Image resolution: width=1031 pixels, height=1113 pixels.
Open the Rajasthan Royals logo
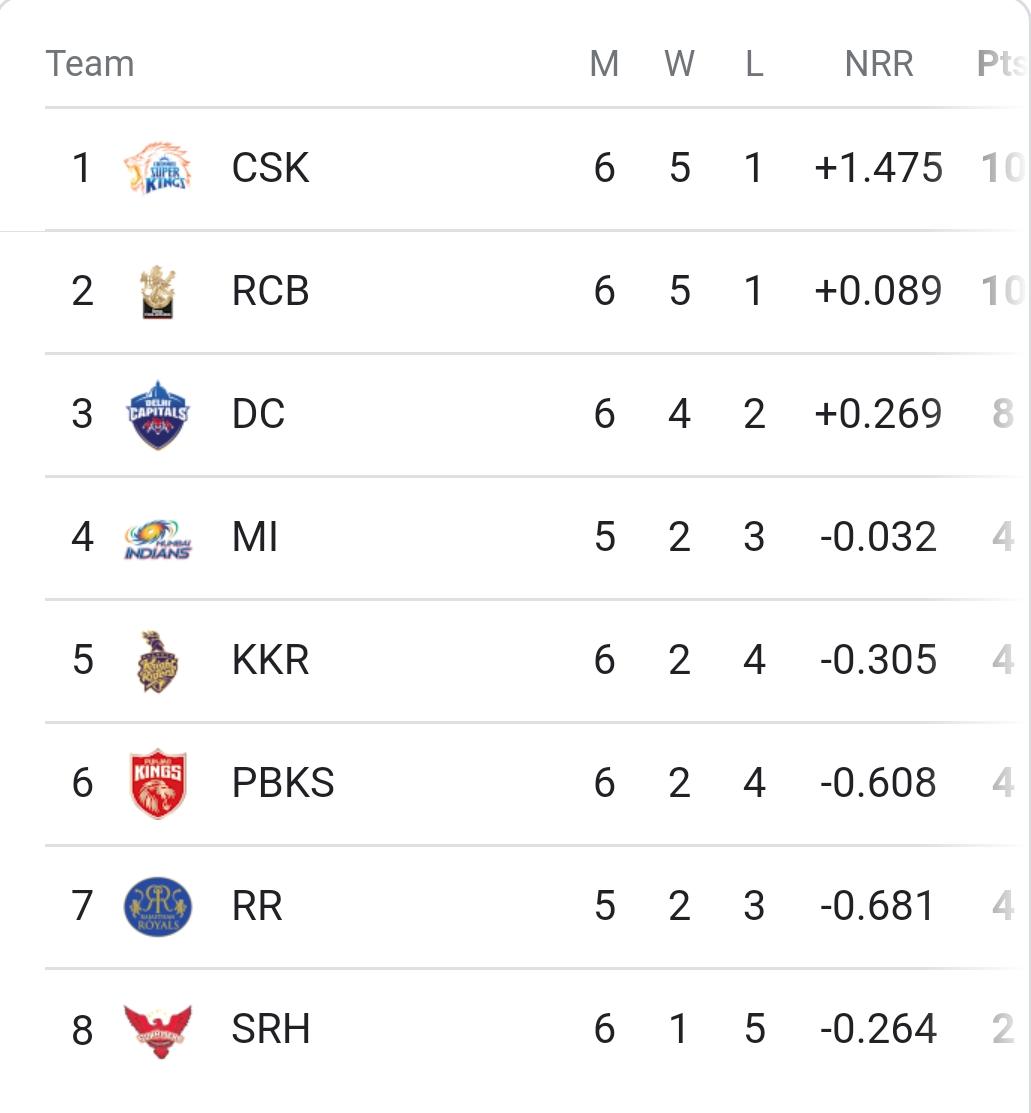tap(158, 907)
